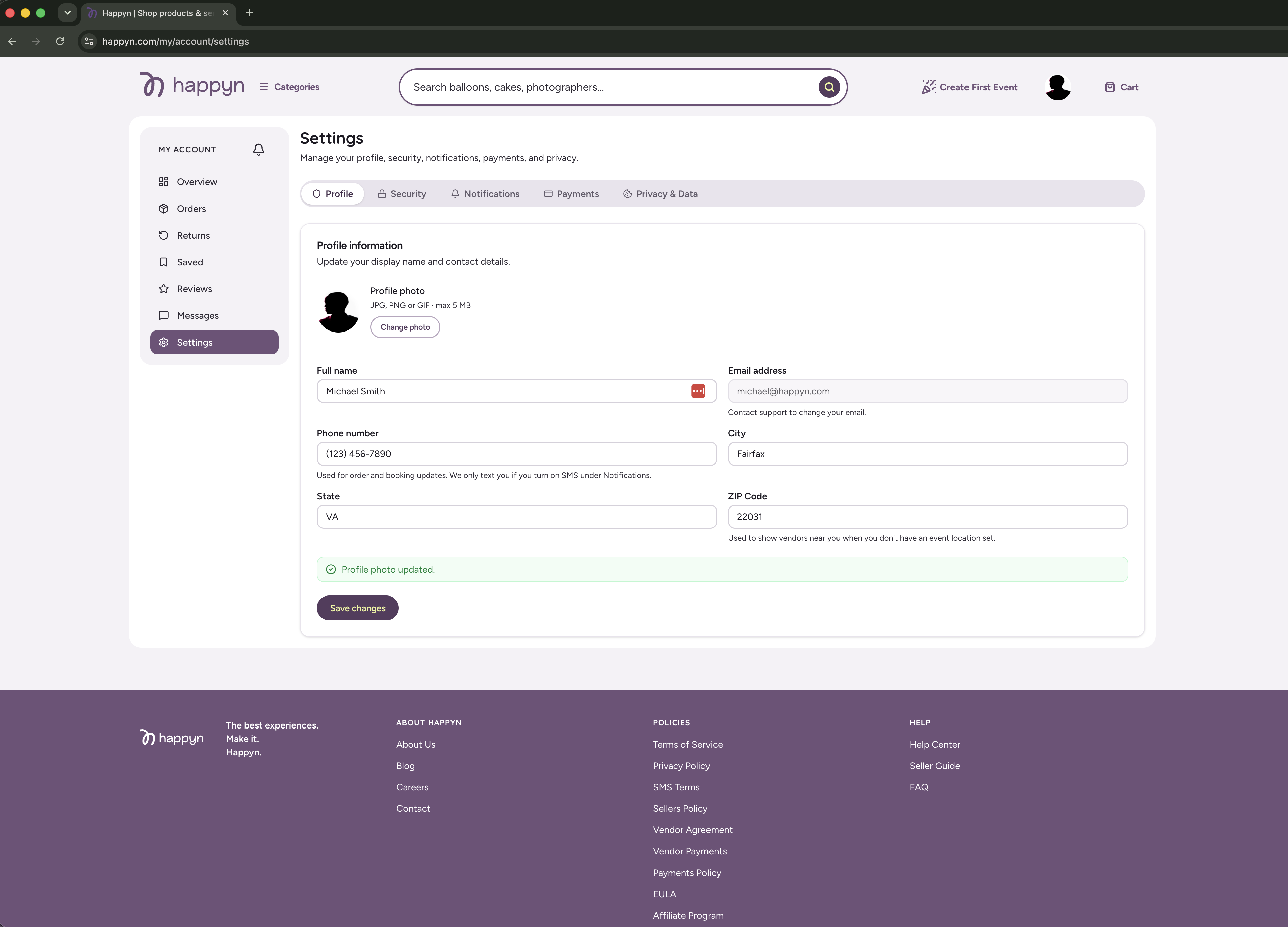Screen dimensions: 1288x927
Task: Click the Happyn logo in the header
Action: (192, 85)
